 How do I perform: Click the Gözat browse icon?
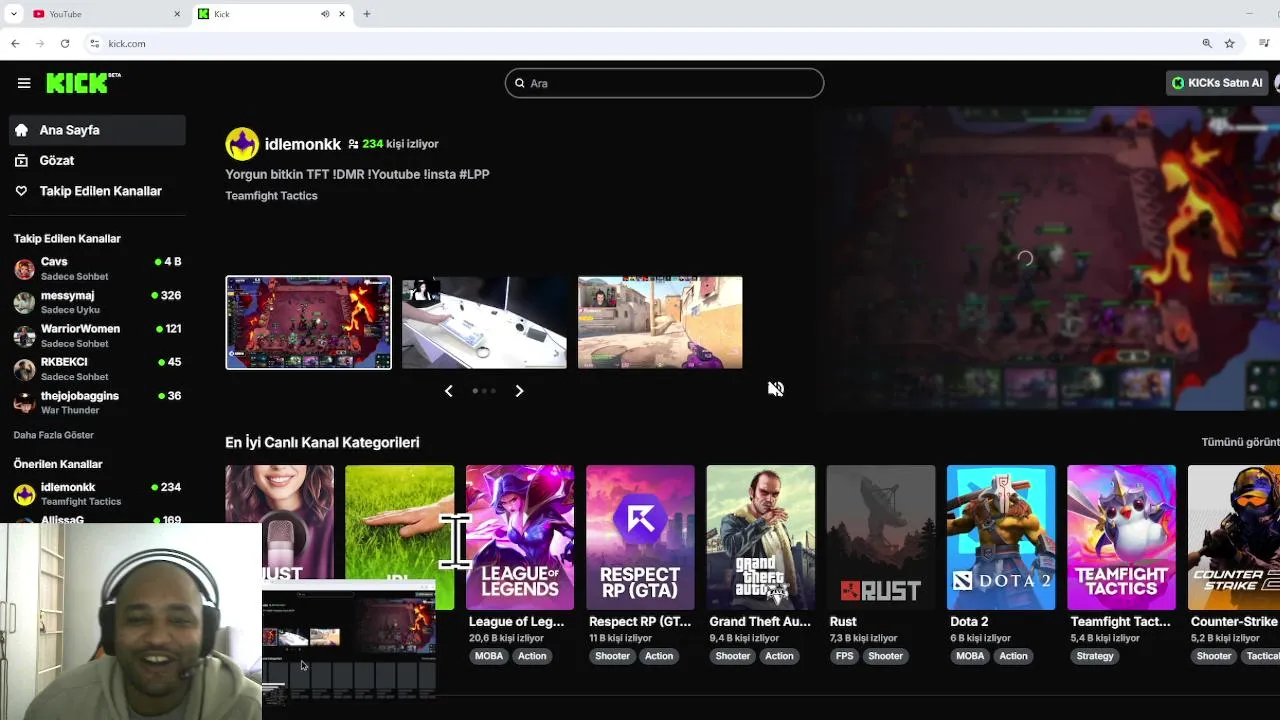[x=21, y=160]
